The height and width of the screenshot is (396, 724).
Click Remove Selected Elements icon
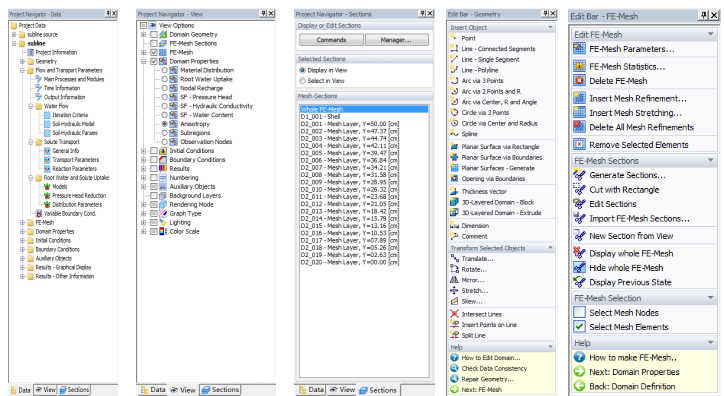(579, 144)
